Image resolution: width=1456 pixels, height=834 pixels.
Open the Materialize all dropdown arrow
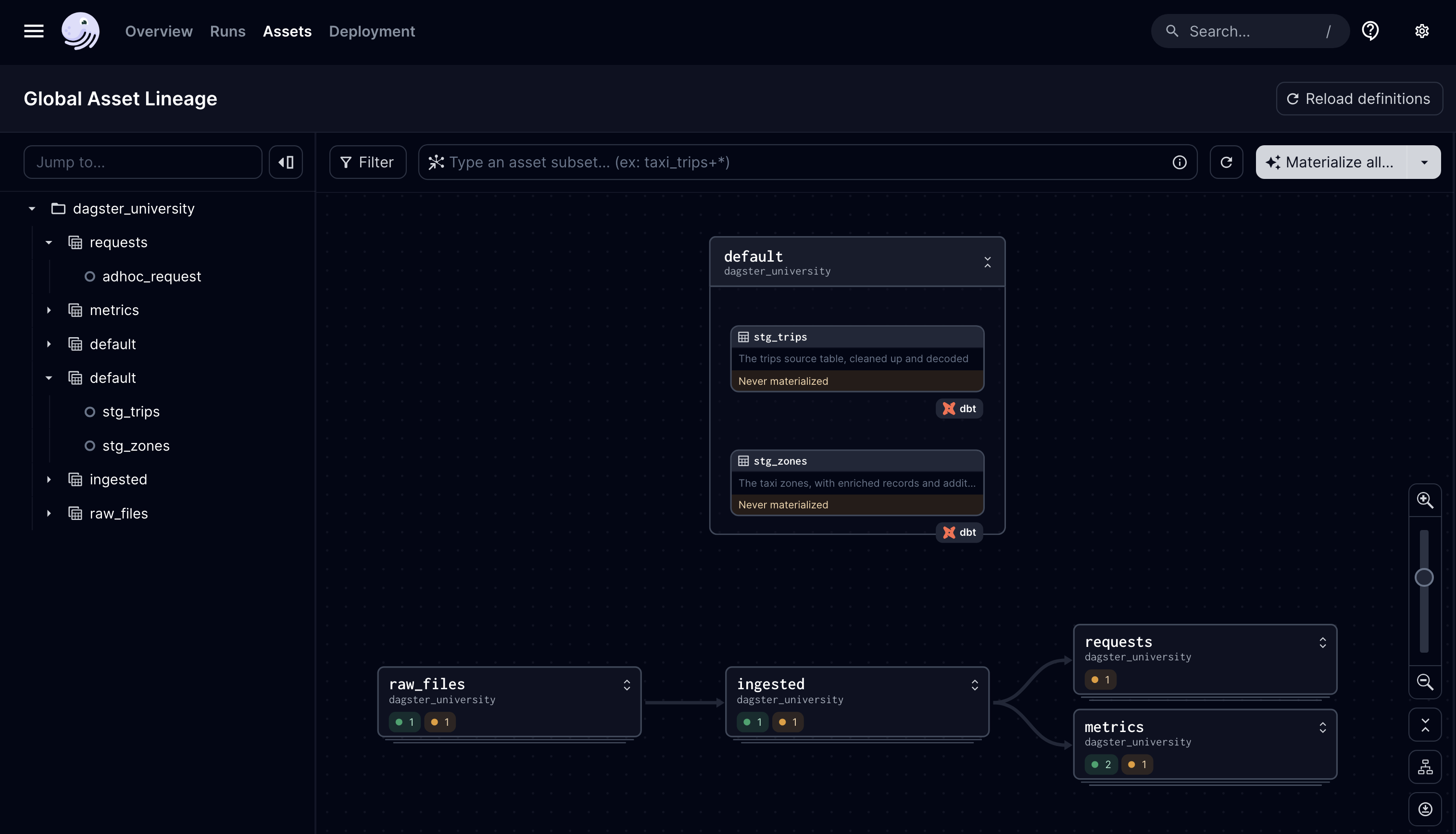(x=1424, y=162)
